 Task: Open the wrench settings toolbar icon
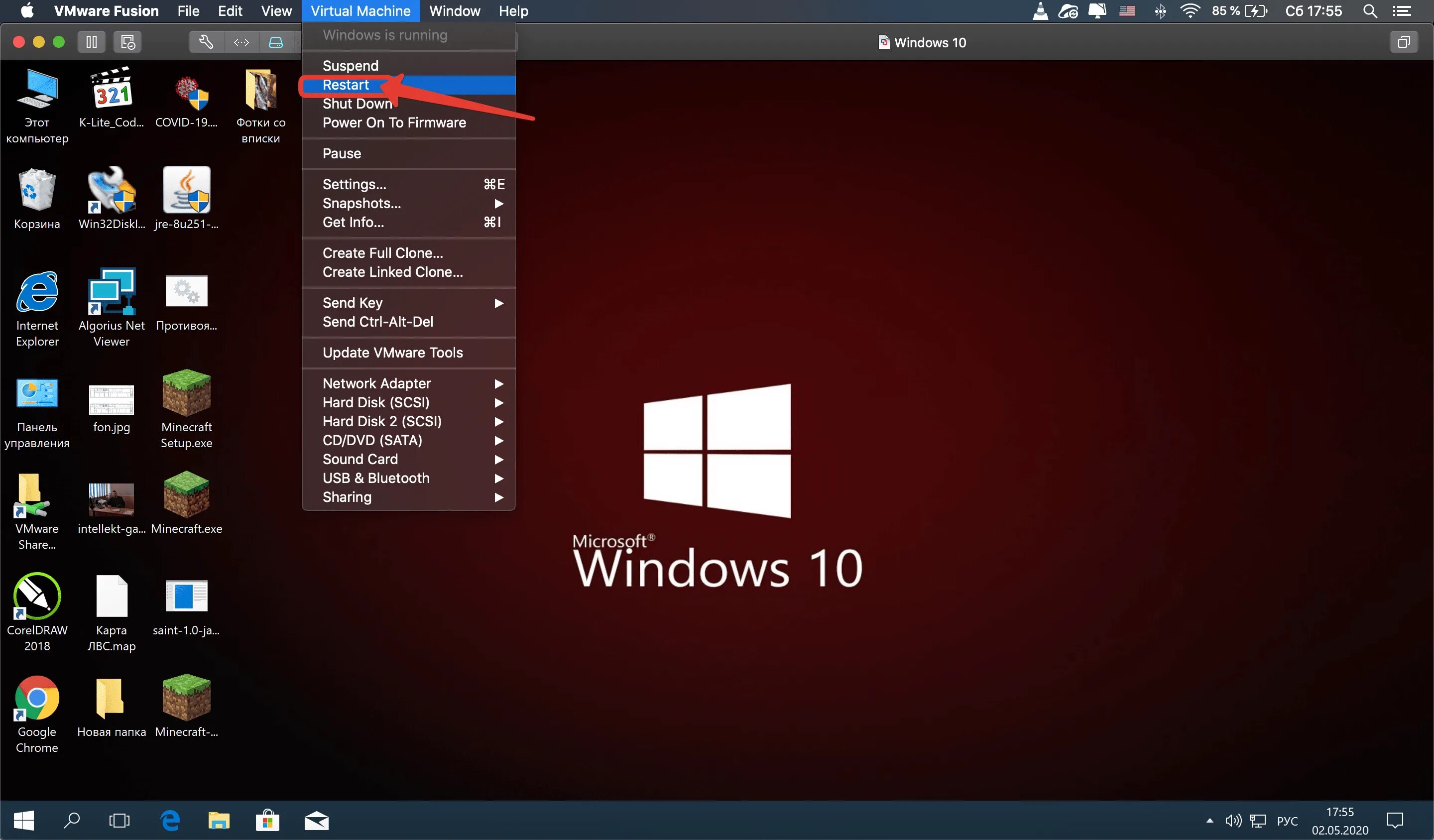tap(206, 42)
